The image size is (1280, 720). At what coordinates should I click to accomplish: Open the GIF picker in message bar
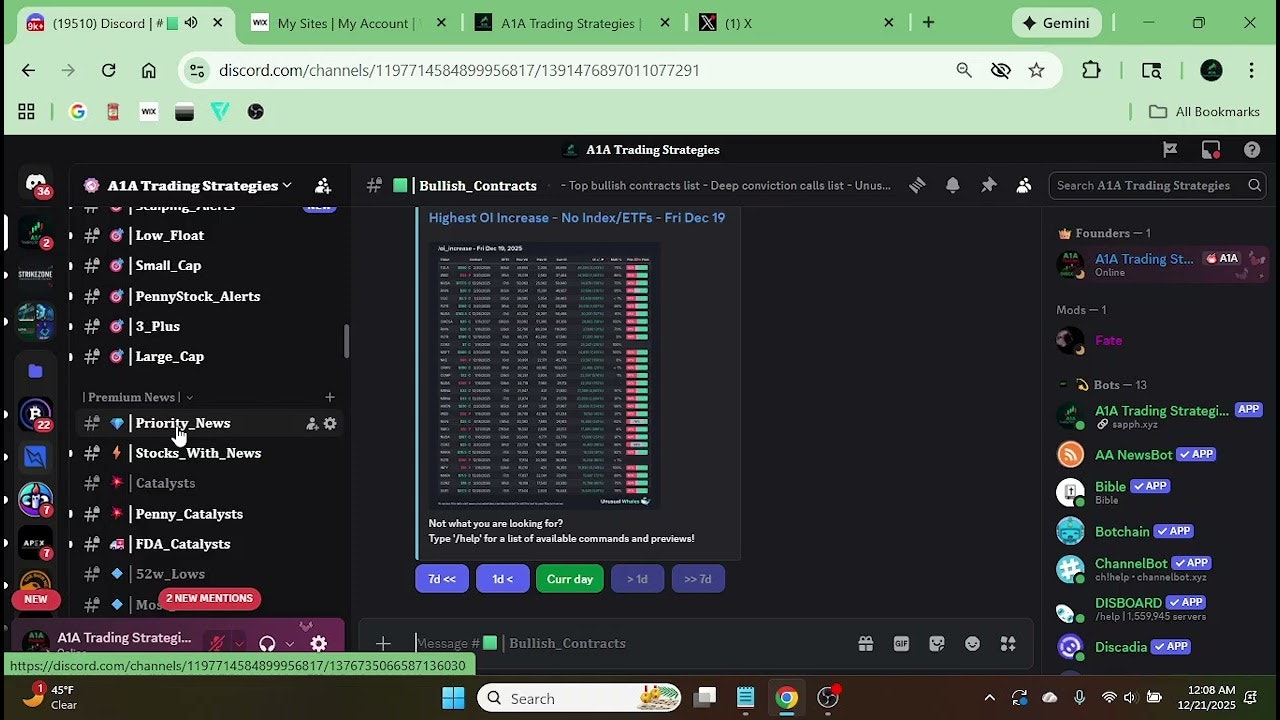coord(901,644)
